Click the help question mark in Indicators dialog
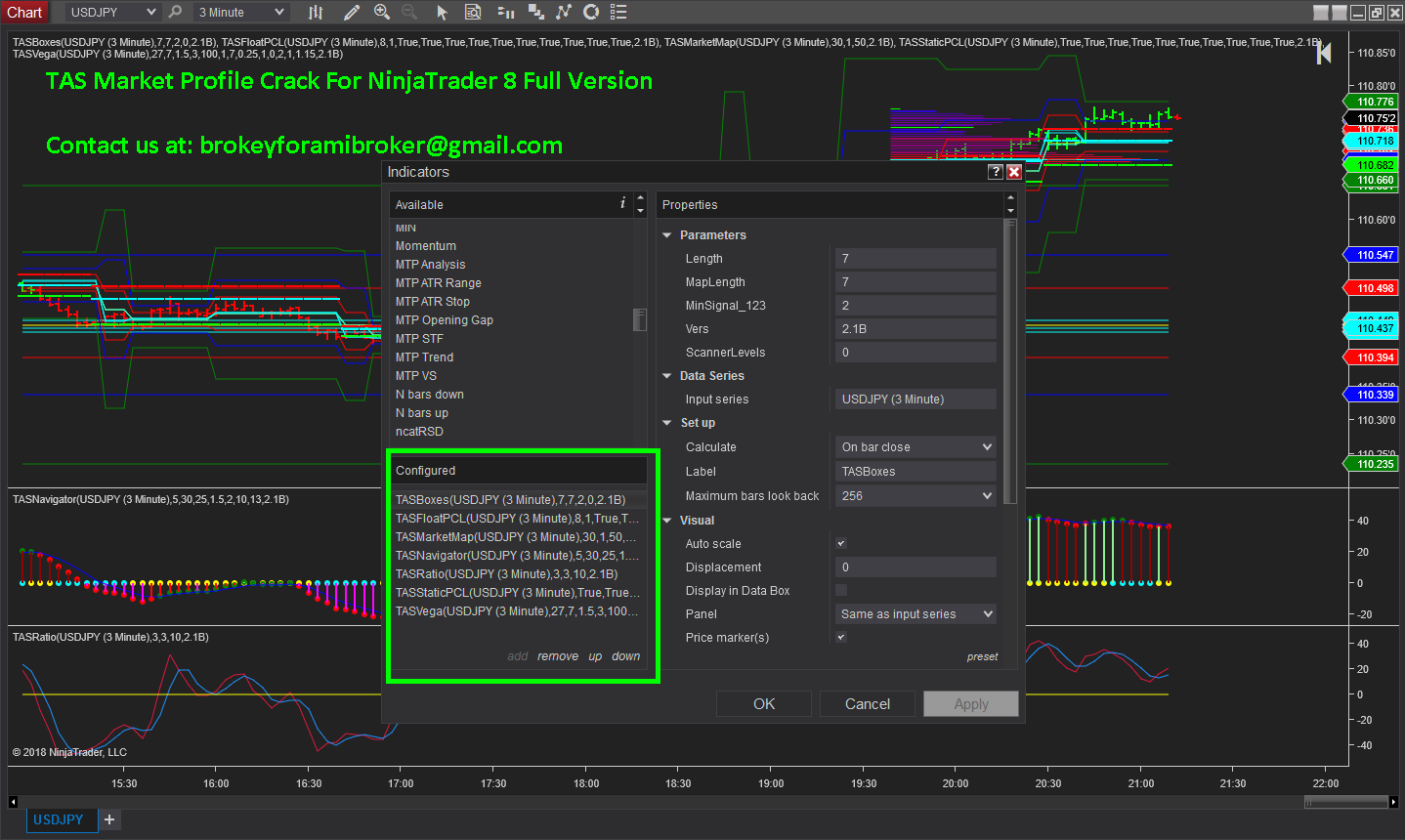1405x840 pixels. (996, 172)
